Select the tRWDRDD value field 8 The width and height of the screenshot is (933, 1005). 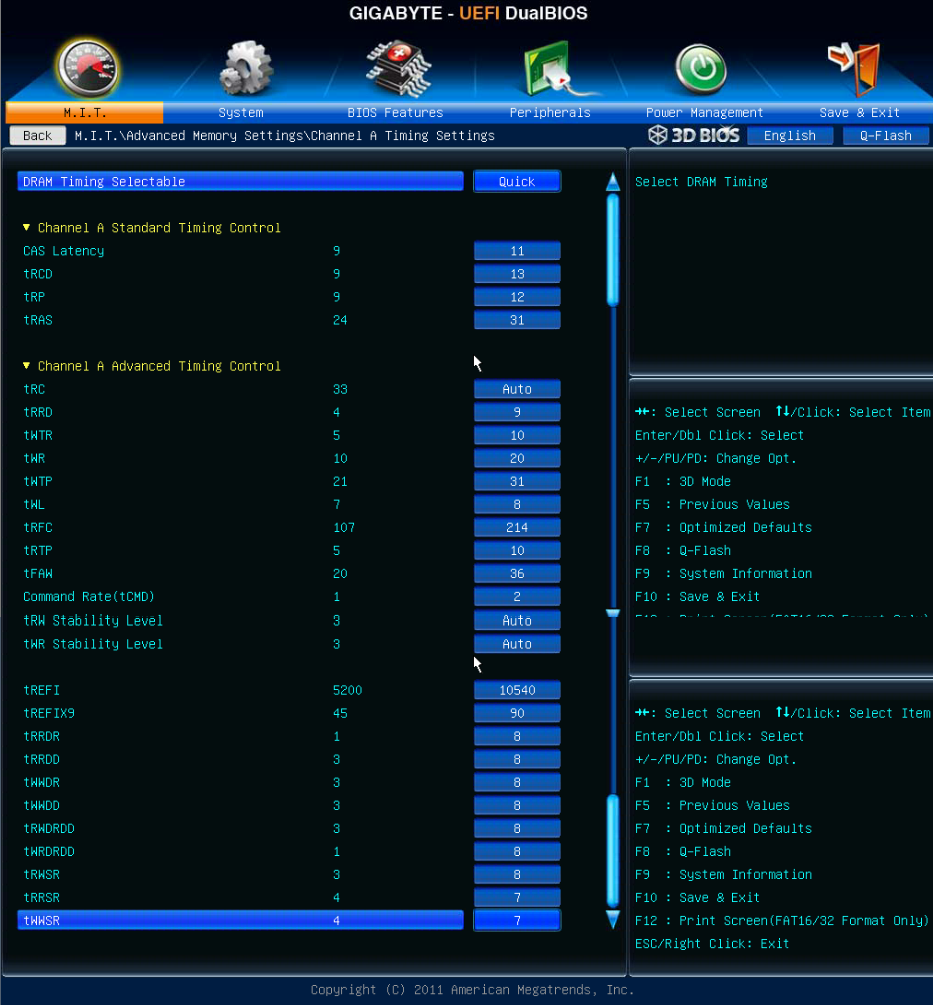coord(517,828)
